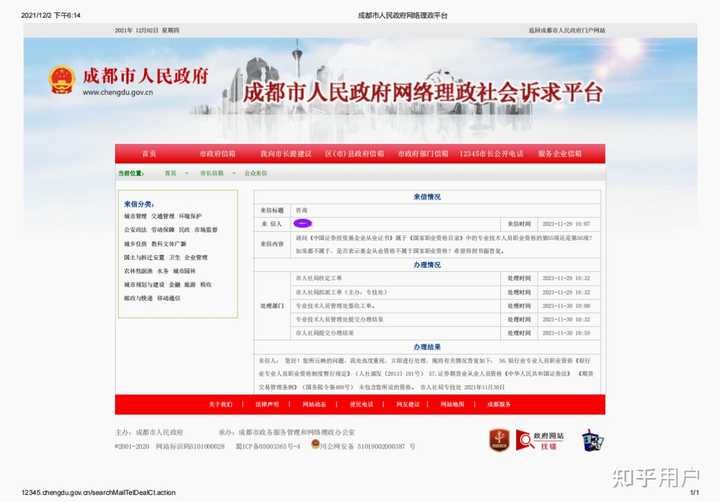Select 金融 letter category

(174, 285)
